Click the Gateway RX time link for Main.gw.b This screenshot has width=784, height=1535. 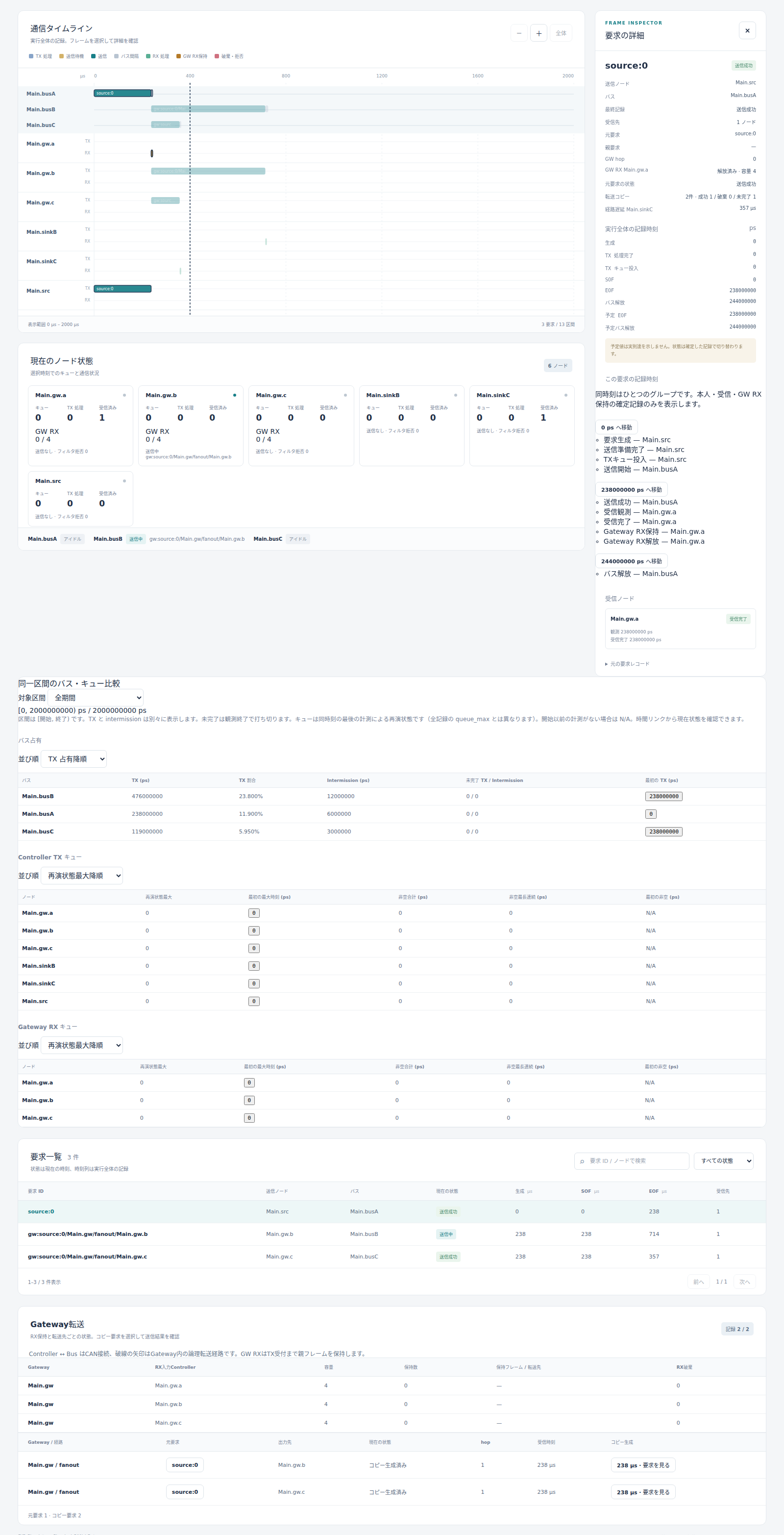click(x=249, y=1100)
